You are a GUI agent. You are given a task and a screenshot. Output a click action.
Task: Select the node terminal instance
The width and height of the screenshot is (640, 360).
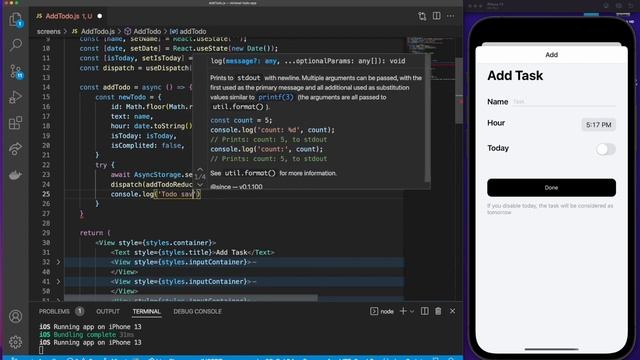382,311
